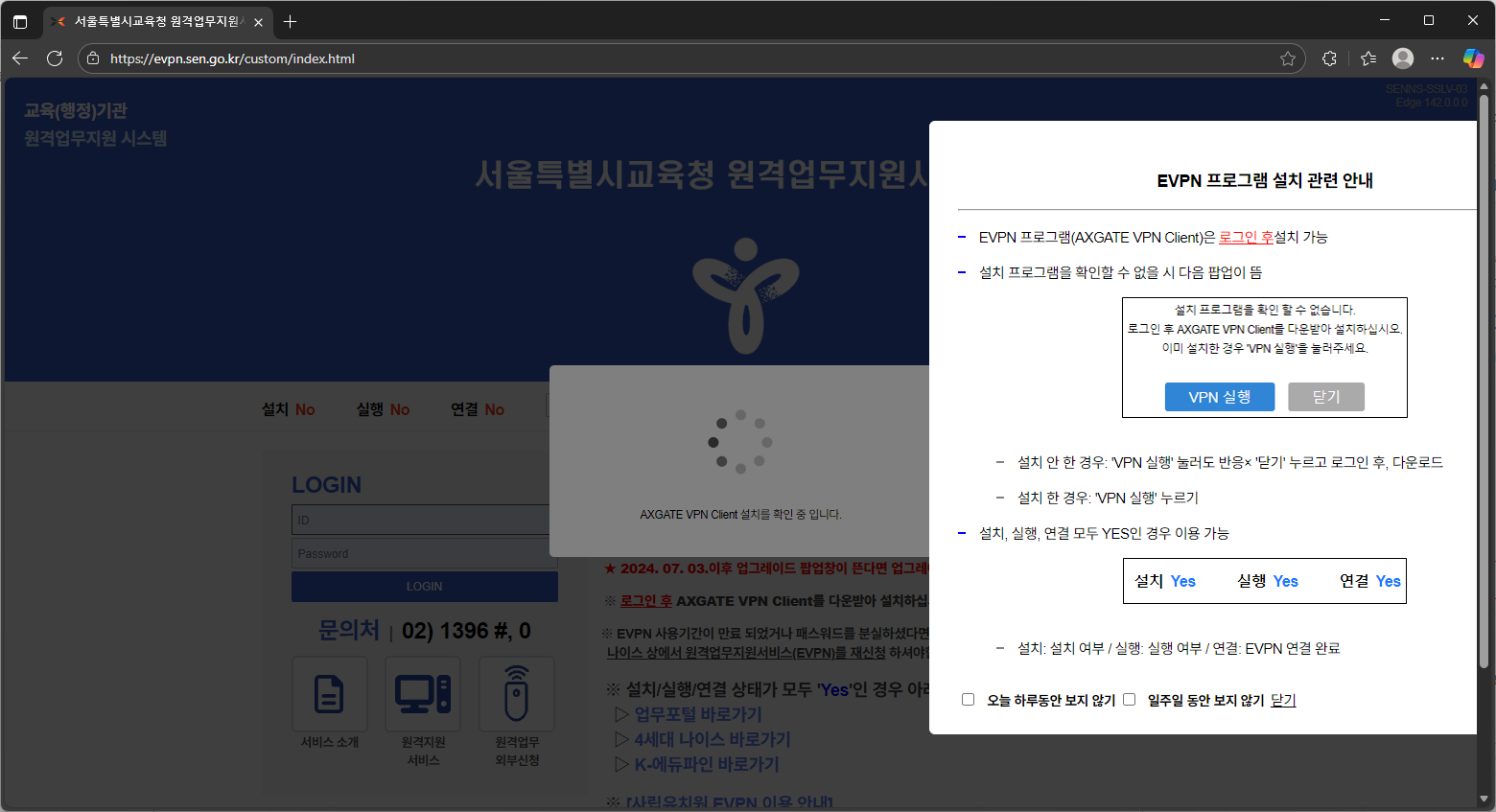Screen dimensions: 1496x812
Task: Click the remote work external request mouse icon
Action: (517, 694)
